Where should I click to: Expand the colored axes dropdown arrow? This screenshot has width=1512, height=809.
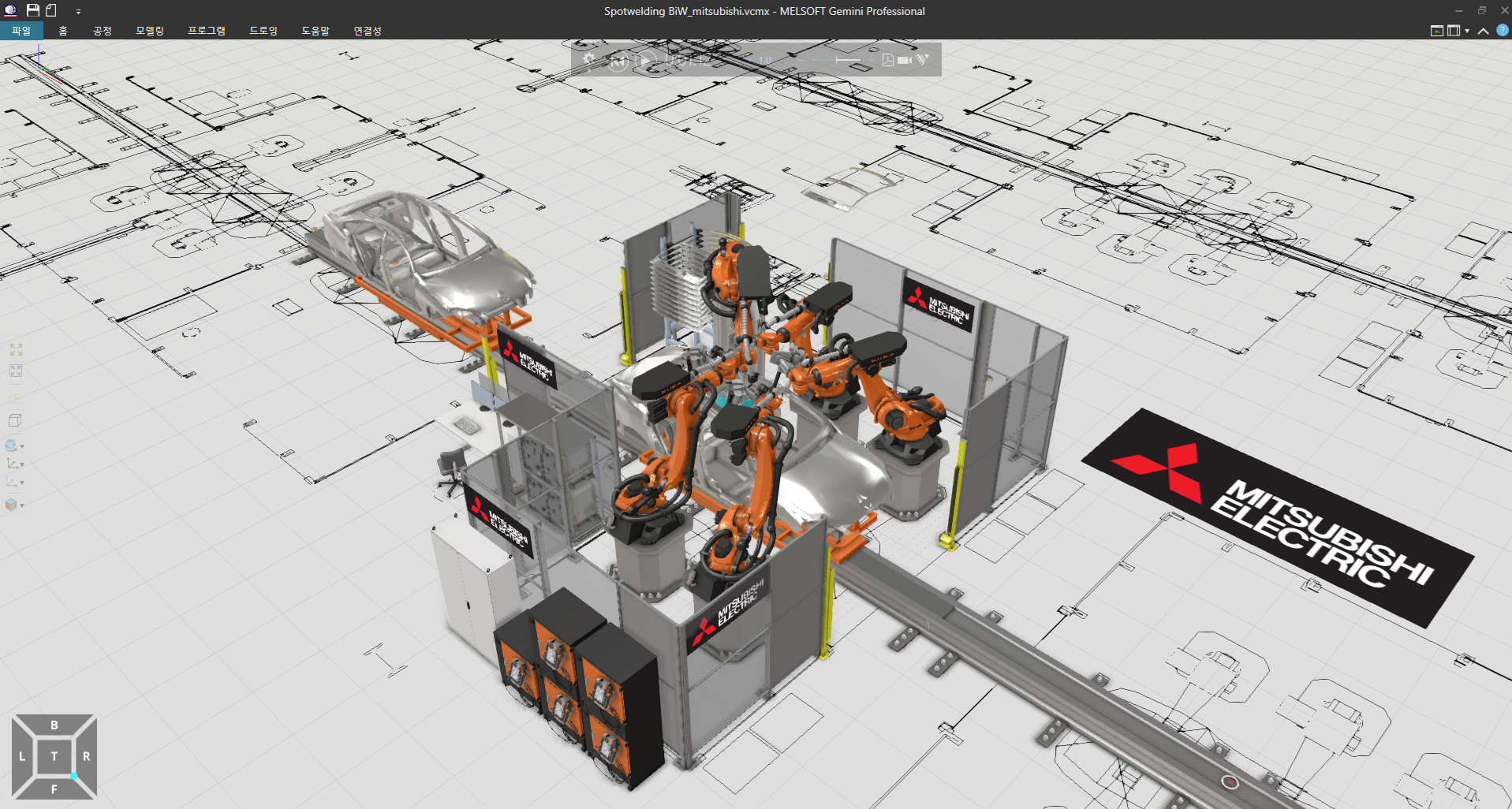coord(22,483)
